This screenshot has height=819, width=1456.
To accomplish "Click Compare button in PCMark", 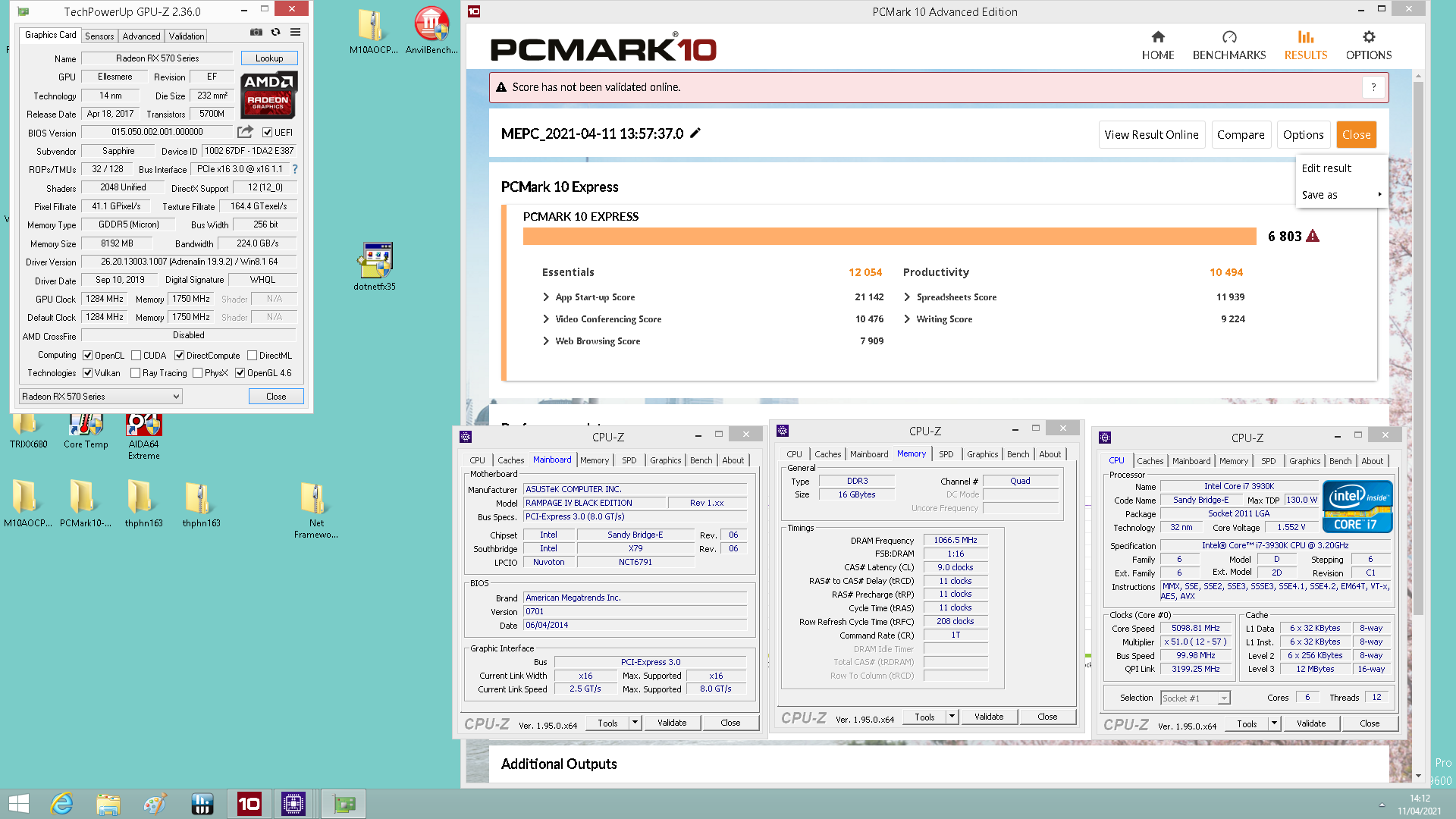I will click(x=1241, y=135).
